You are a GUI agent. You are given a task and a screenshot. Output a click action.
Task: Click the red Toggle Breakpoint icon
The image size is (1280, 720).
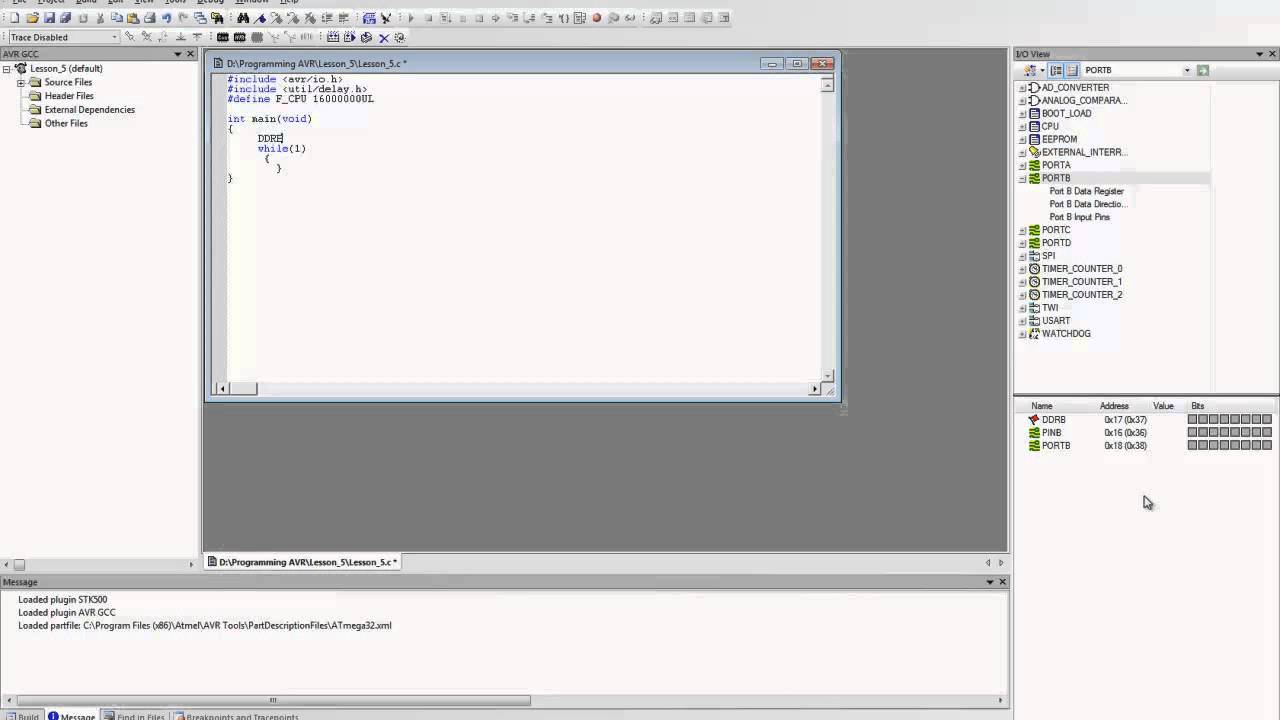(597, 18)
